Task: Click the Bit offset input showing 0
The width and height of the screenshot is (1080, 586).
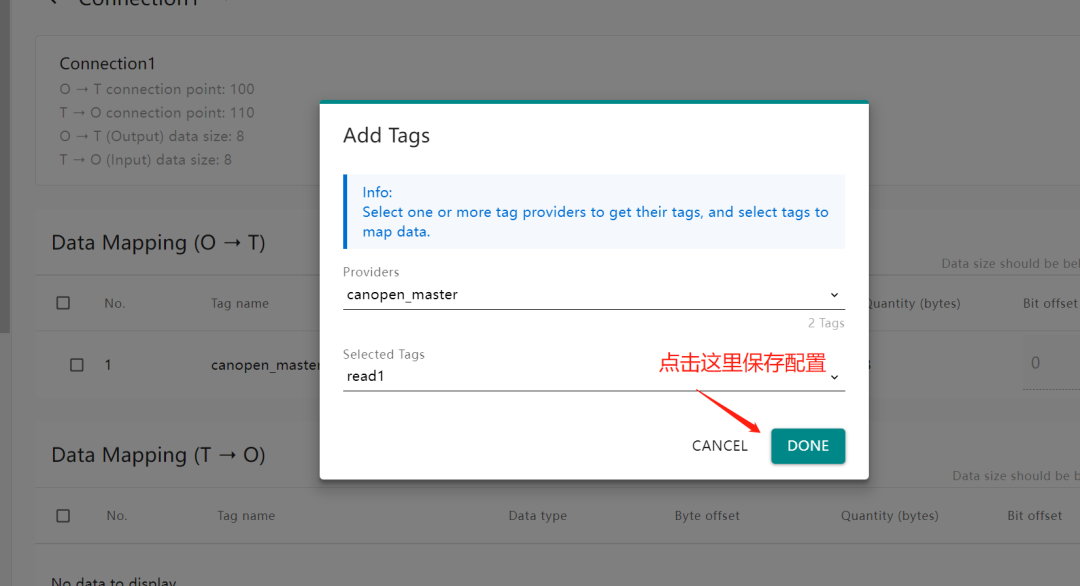Action: coord(1049,363)
